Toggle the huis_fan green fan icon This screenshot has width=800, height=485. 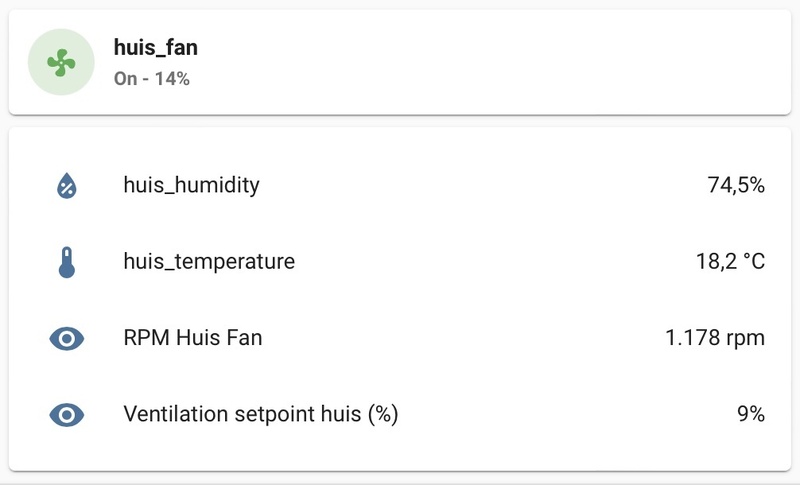61,62
